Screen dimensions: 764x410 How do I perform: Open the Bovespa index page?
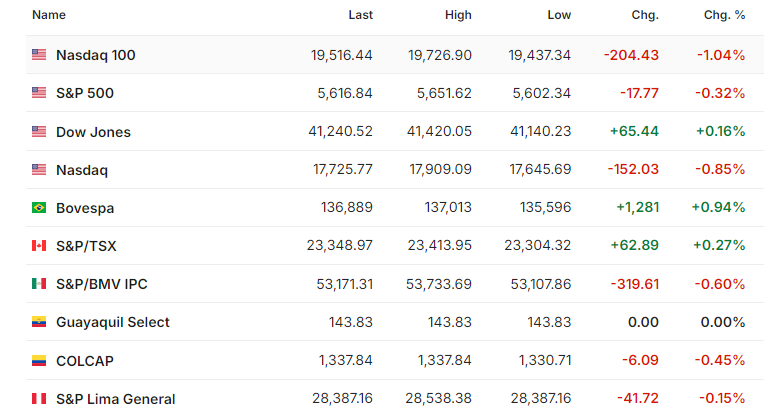coord(85,208)
